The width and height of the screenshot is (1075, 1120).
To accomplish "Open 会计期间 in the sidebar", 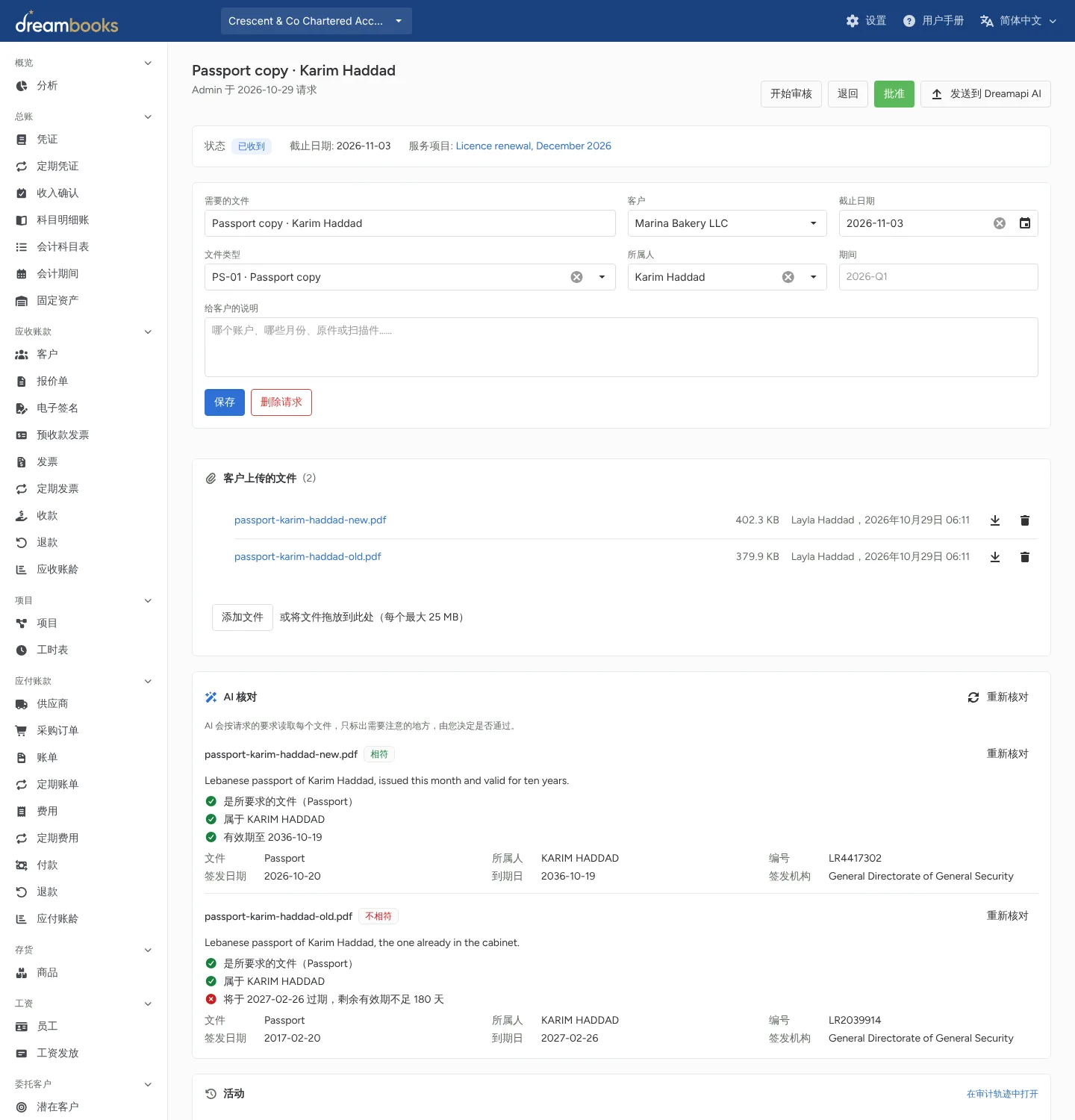I will coord(84,274).
